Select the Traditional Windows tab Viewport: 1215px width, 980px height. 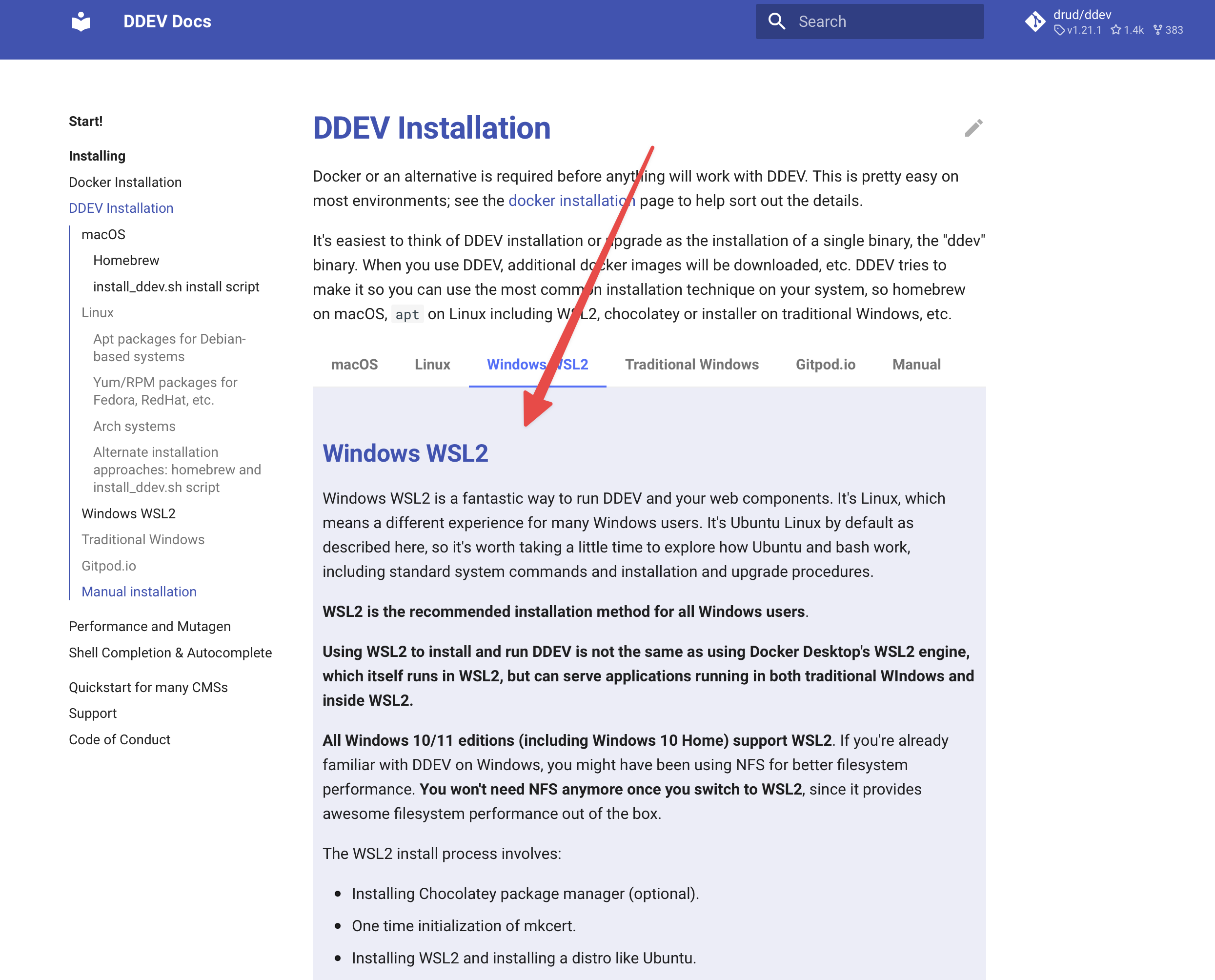click(x=691, y=365)
